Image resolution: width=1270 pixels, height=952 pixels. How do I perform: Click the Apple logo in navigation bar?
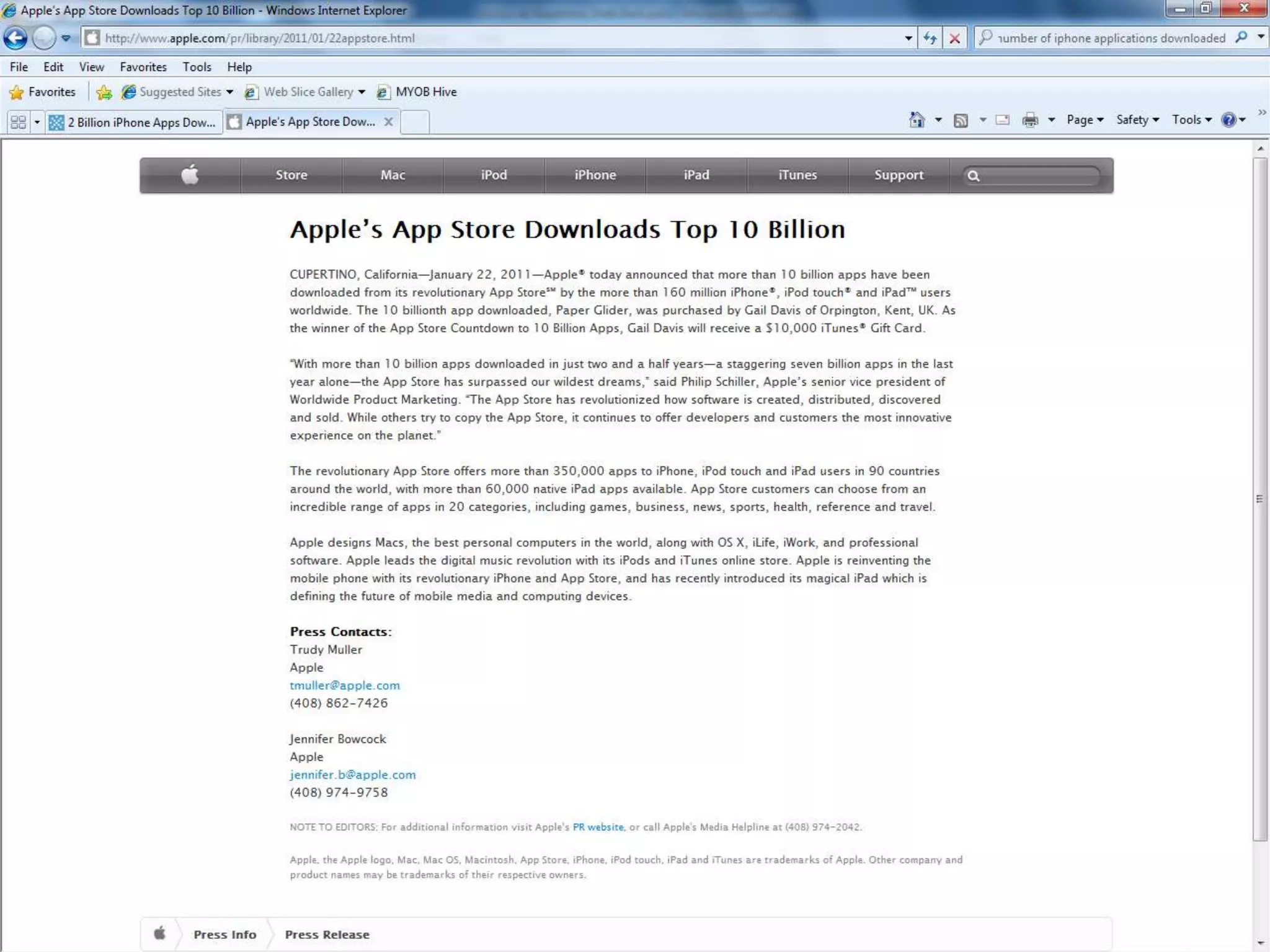(x=190, y=175)
